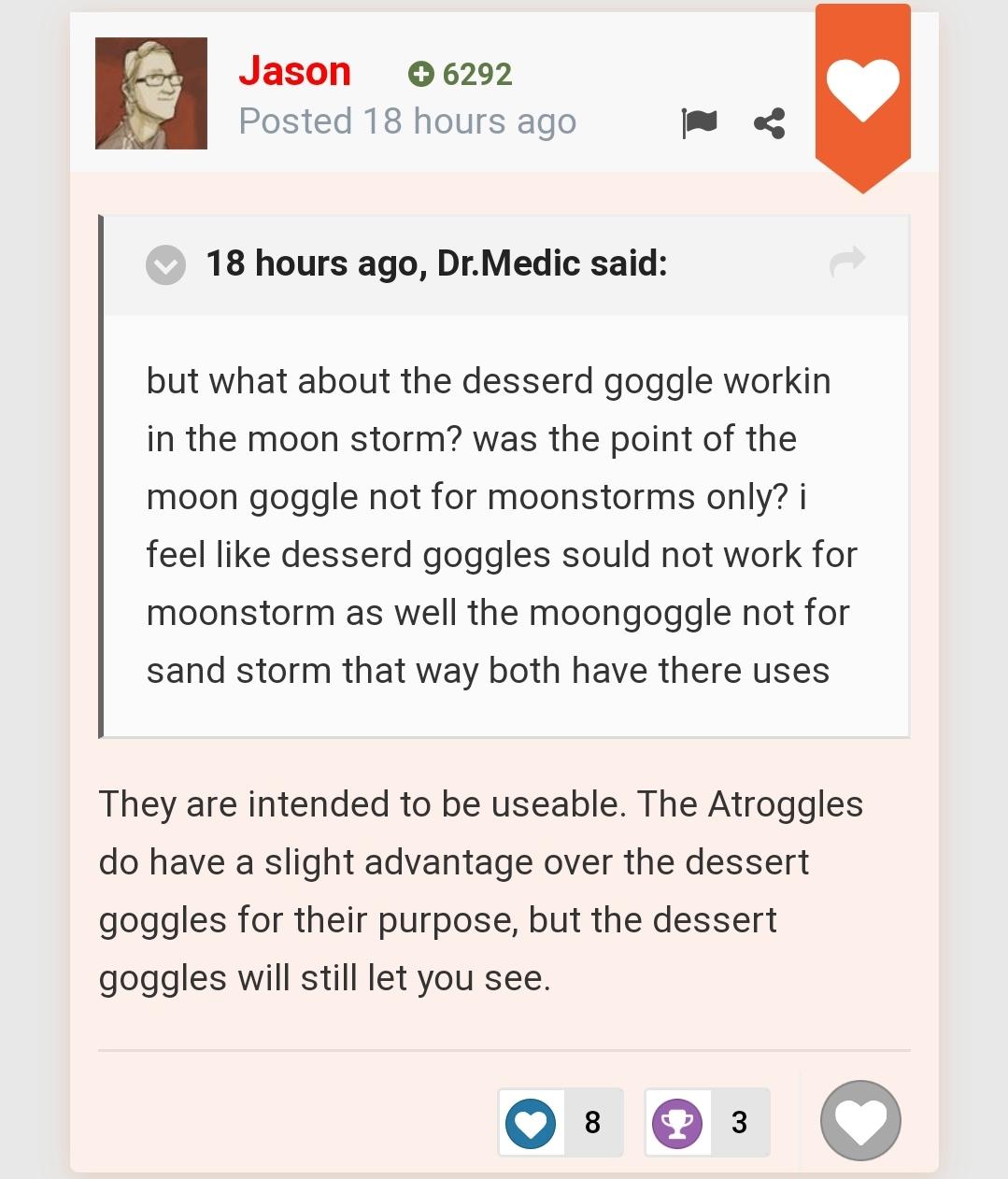Click the word "Atroggles" in the reply
The height and width of the screenshot is (1179, 1008).
click(785, 804)
